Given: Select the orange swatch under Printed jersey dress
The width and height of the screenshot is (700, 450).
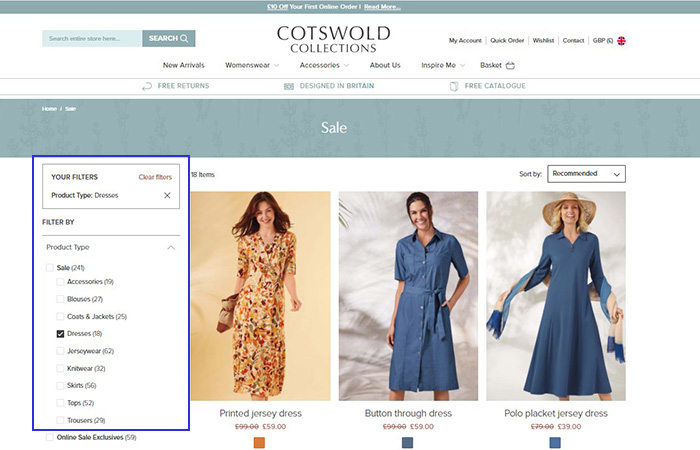Looking at the screenshot, I should pyautogui.click(x=259, y=442).
